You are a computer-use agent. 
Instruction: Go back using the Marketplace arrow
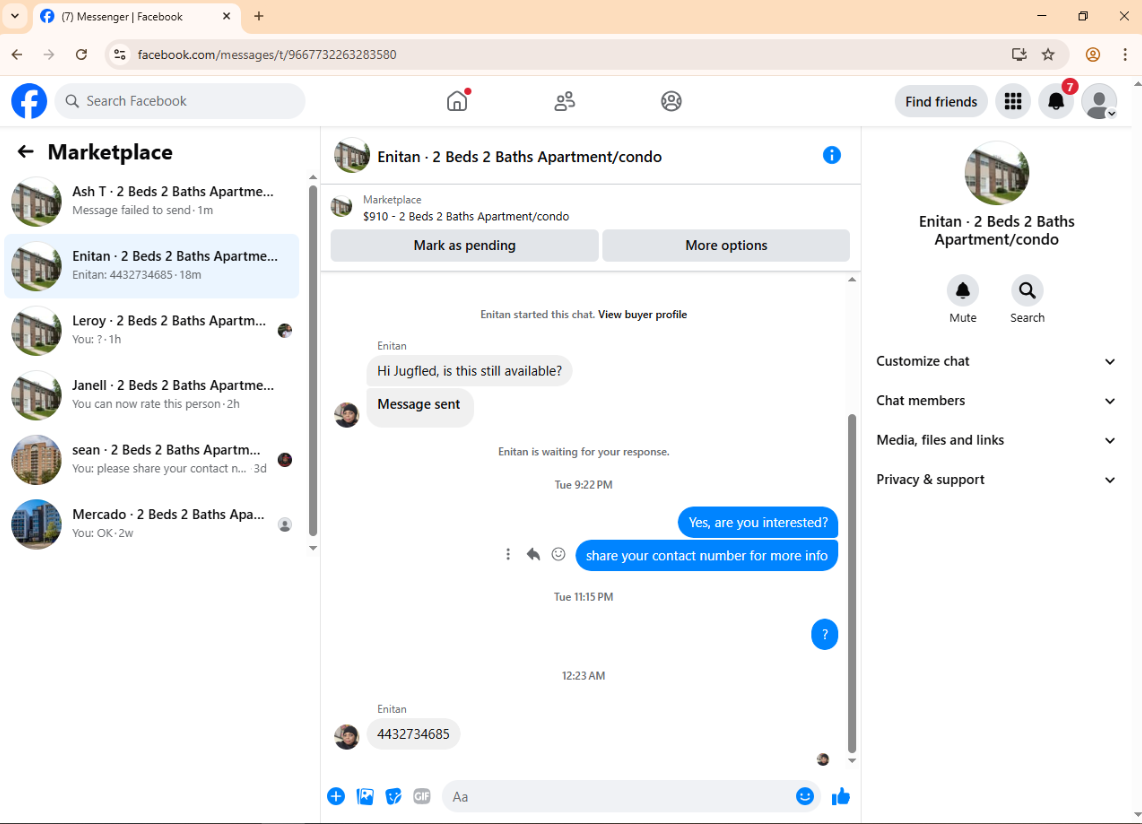coord(25,152)
